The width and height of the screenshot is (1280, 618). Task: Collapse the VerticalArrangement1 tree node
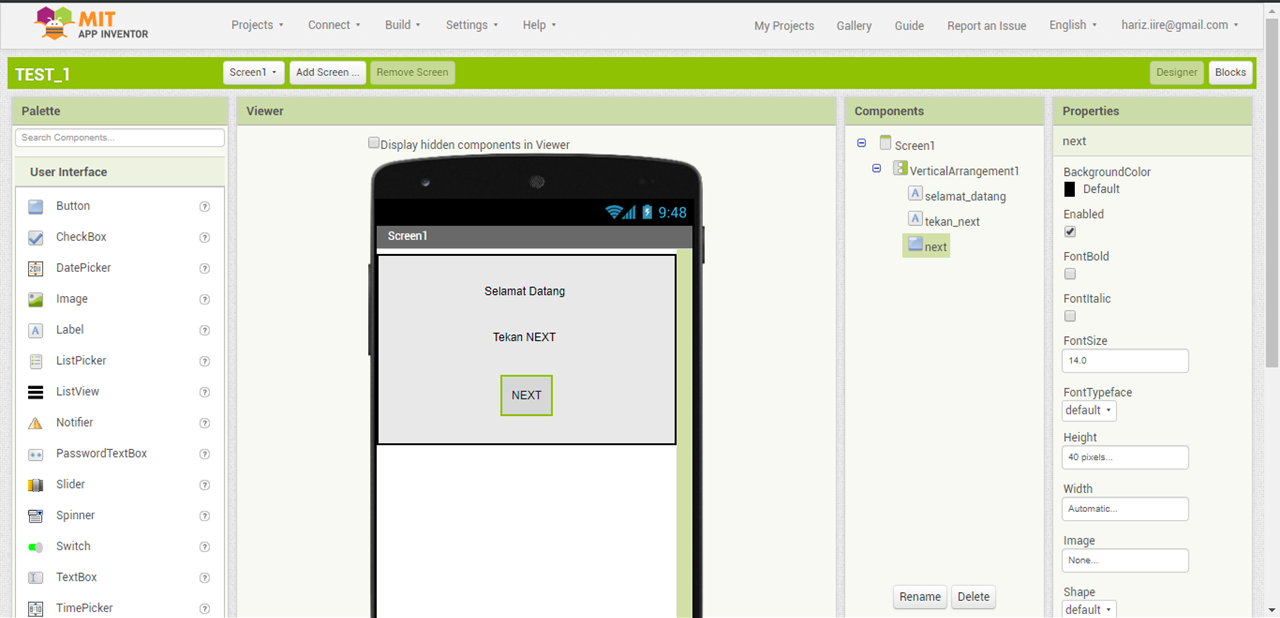pos(877,169)
